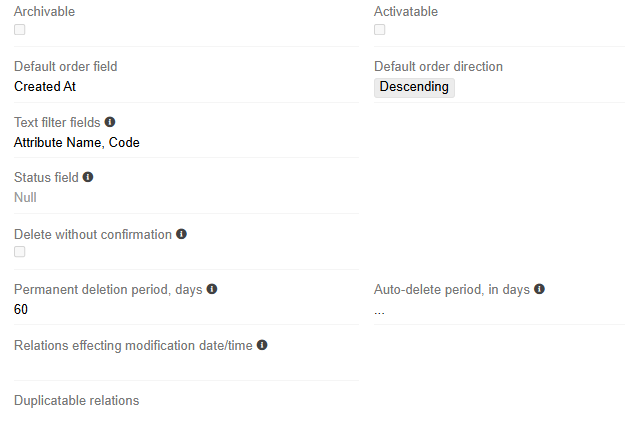This screenshot has width=625, height=432.
Task: Click the Relations effecting modification date/time field
Action: (186, 365)
